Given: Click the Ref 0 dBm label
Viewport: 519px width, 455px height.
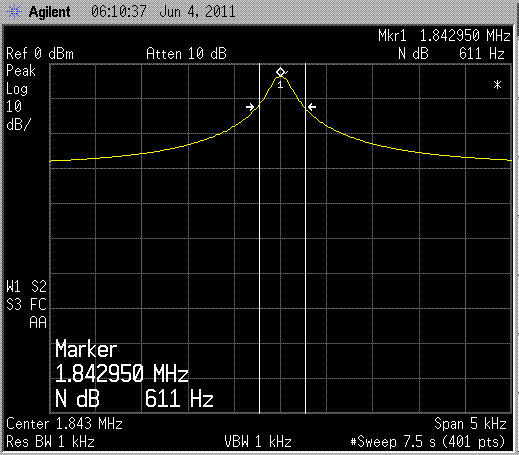Looking at the screenshot, I should 40,54.
